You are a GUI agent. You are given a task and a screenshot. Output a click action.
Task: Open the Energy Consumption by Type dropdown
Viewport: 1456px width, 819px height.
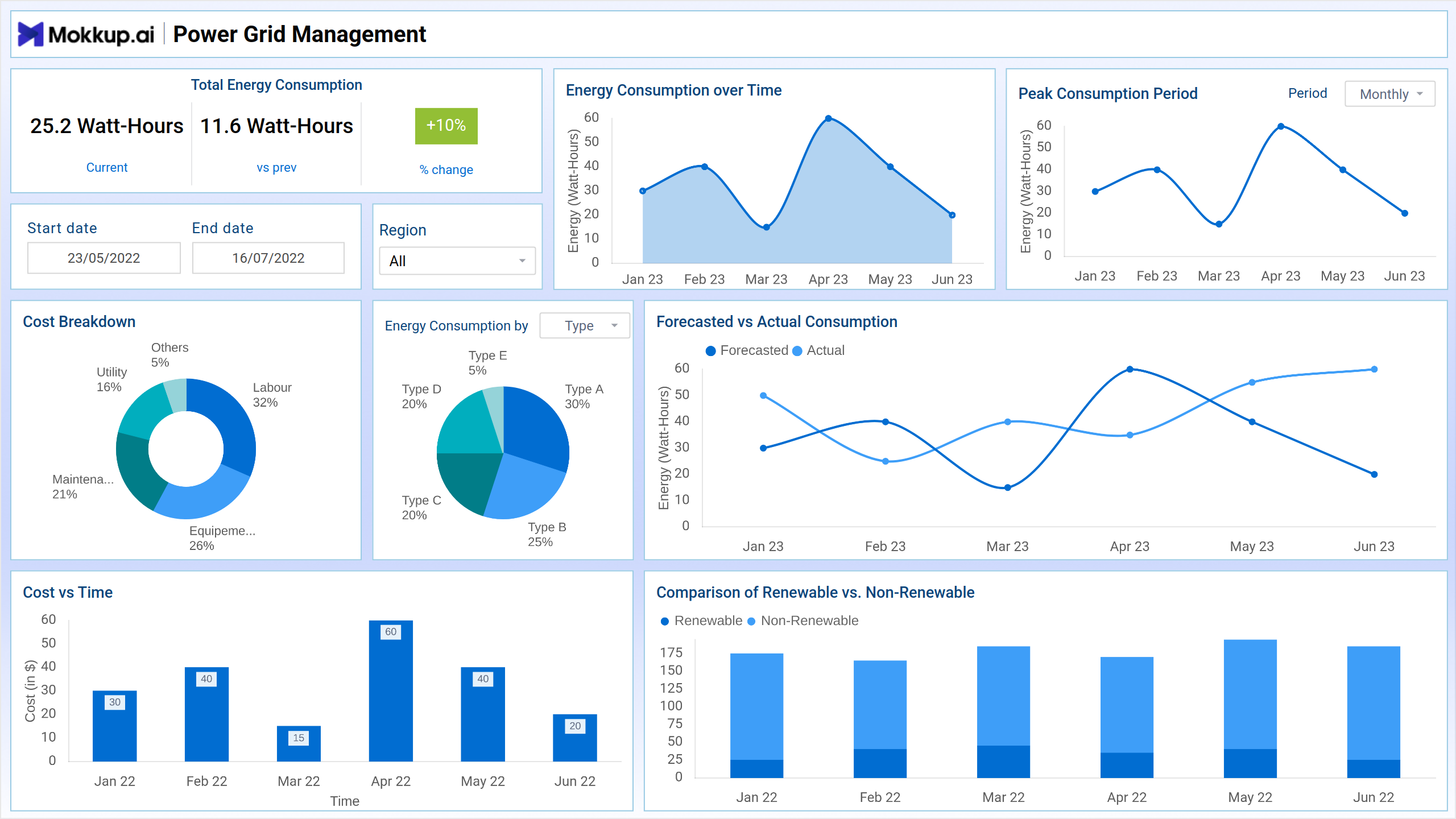[585, 325]
